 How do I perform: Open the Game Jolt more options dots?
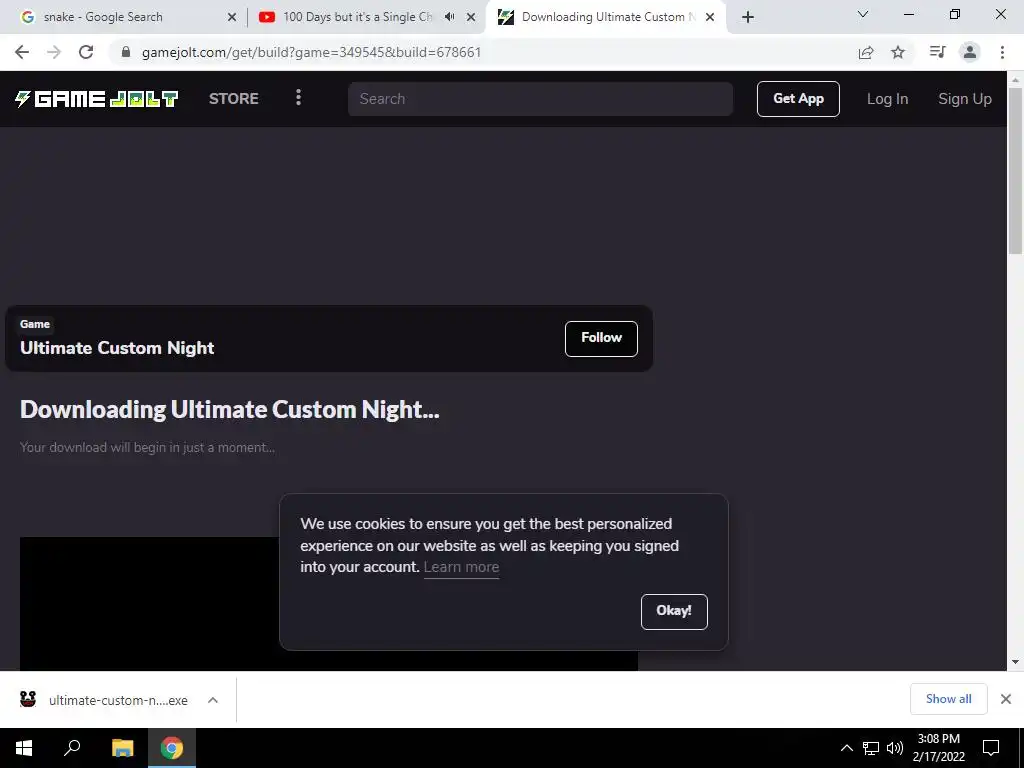(298, 98)
